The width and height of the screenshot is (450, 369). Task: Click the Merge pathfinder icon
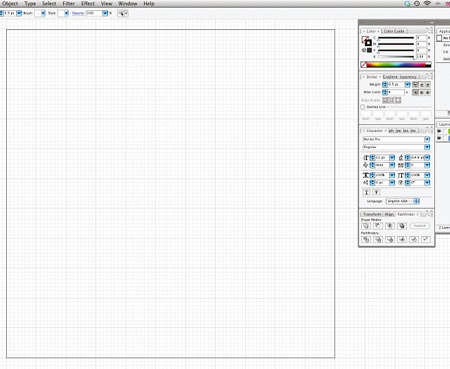[390, 239]
